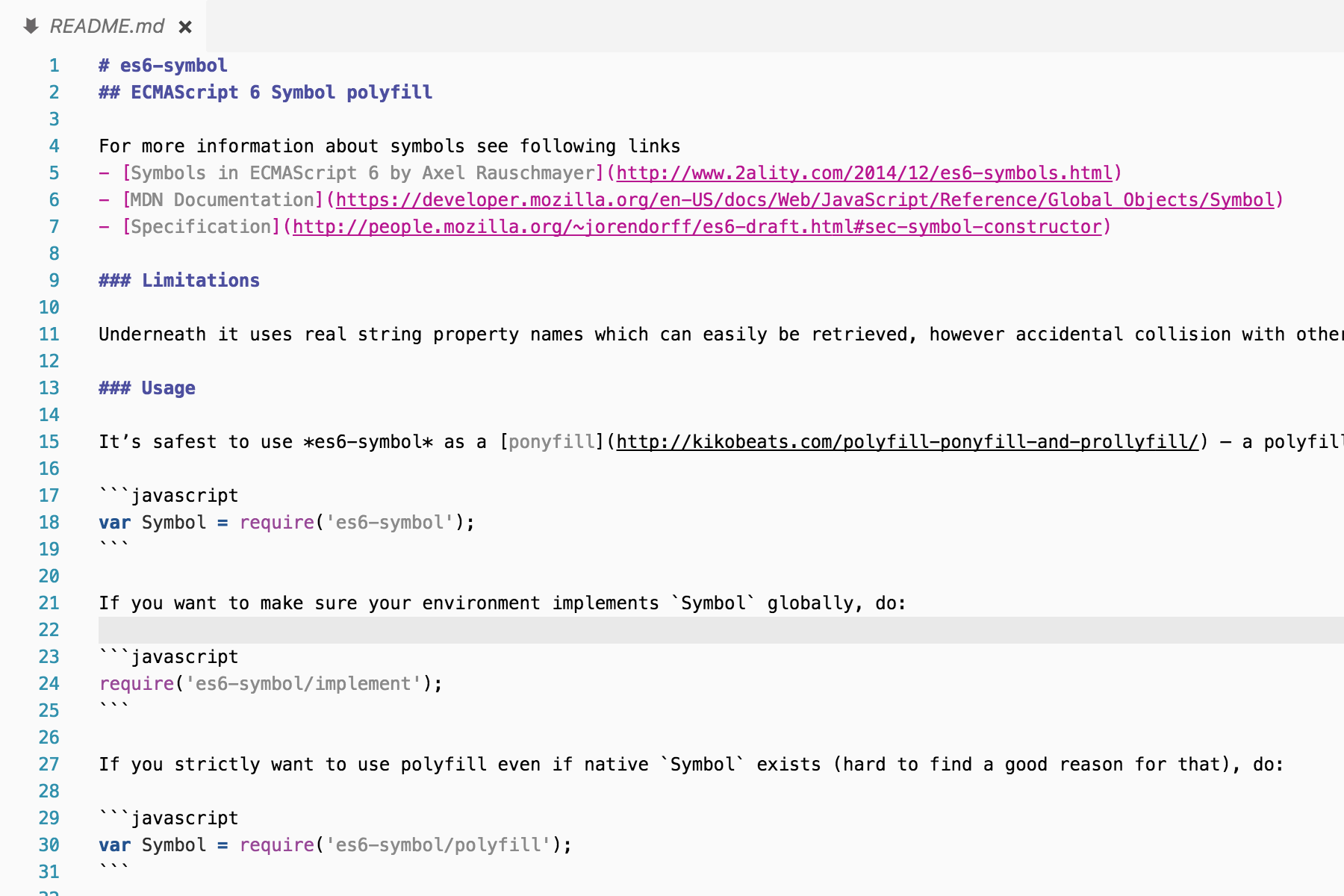
Task: Click the closing ``` fence on line 25
Action: click(114, 709)
